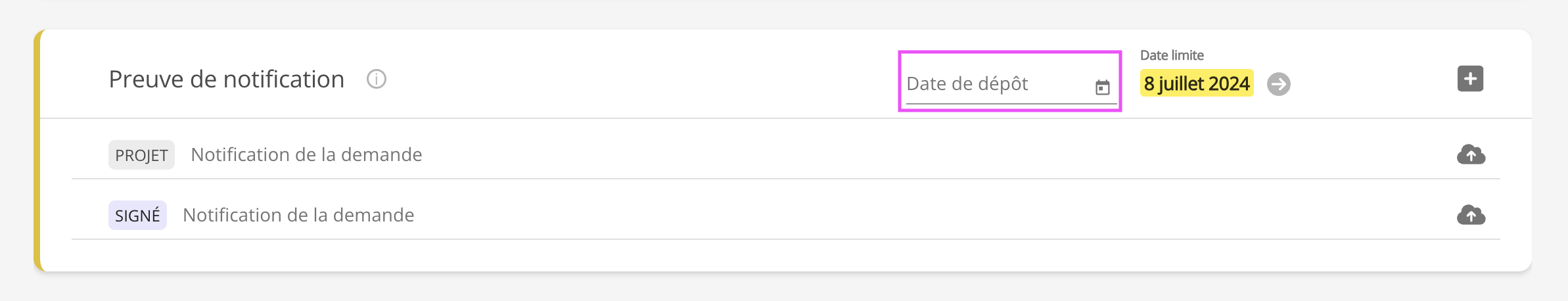Screen dimensions: 1568x301
Task: Select the PROJET badge
Action: tap(141, 155)
